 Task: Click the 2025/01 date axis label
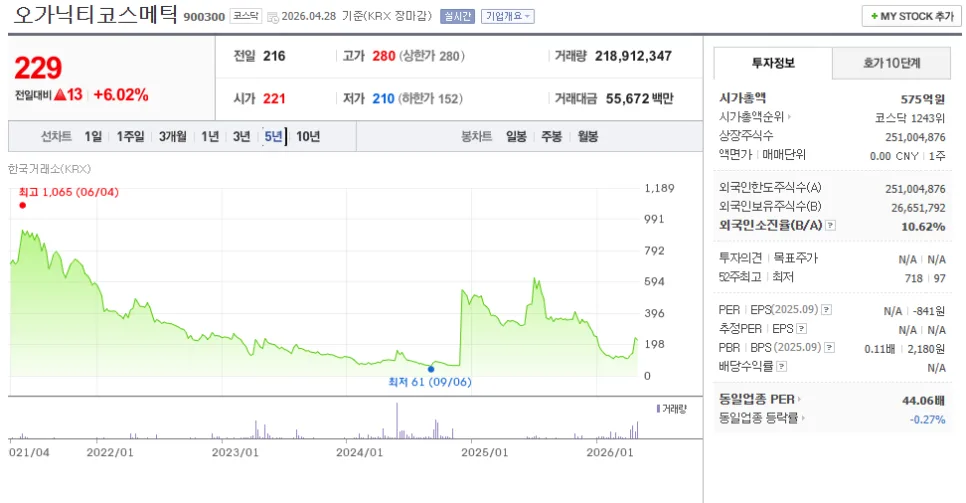coord(485,452)
